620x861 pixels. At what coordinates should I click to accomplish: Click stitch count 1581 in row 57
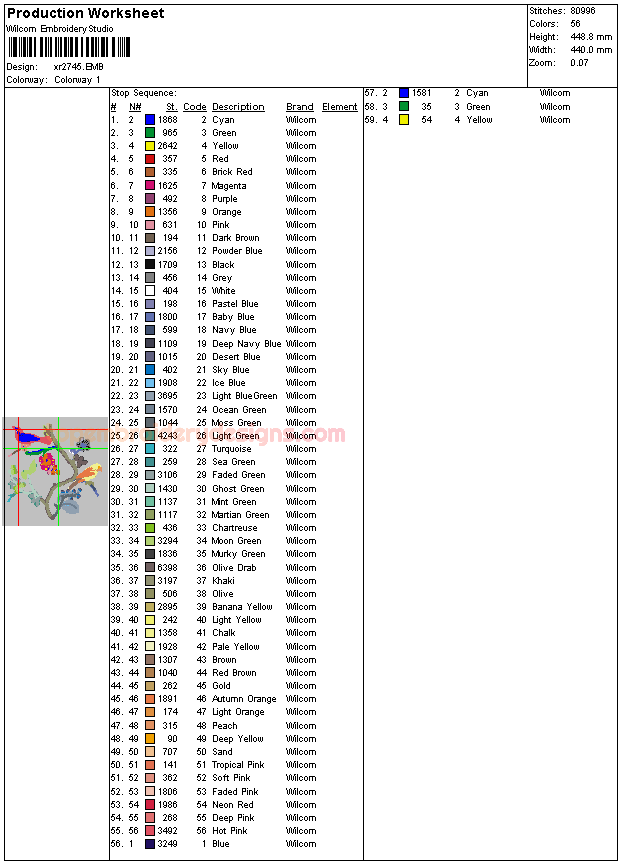point(422,93)
